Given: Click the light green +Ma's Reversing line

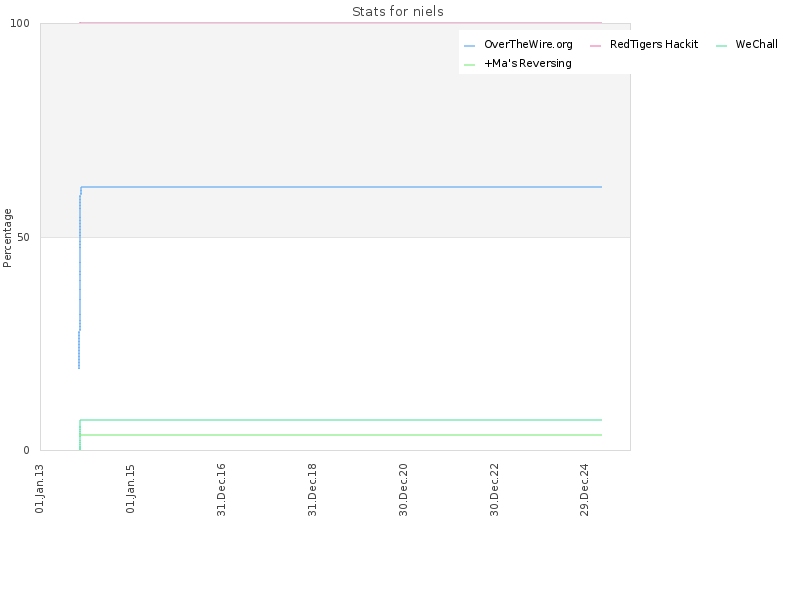Looking at the screenshot, I should point(341,435).
